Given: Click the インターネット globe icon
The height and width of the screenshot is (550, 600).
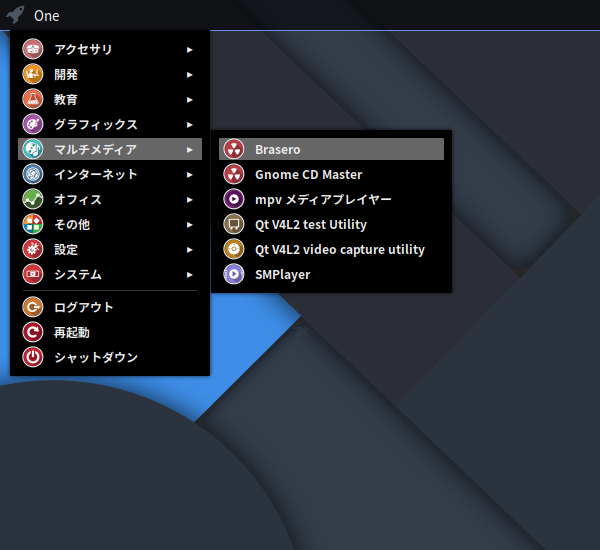Looking at the screenshot, I should pos(33,174).
